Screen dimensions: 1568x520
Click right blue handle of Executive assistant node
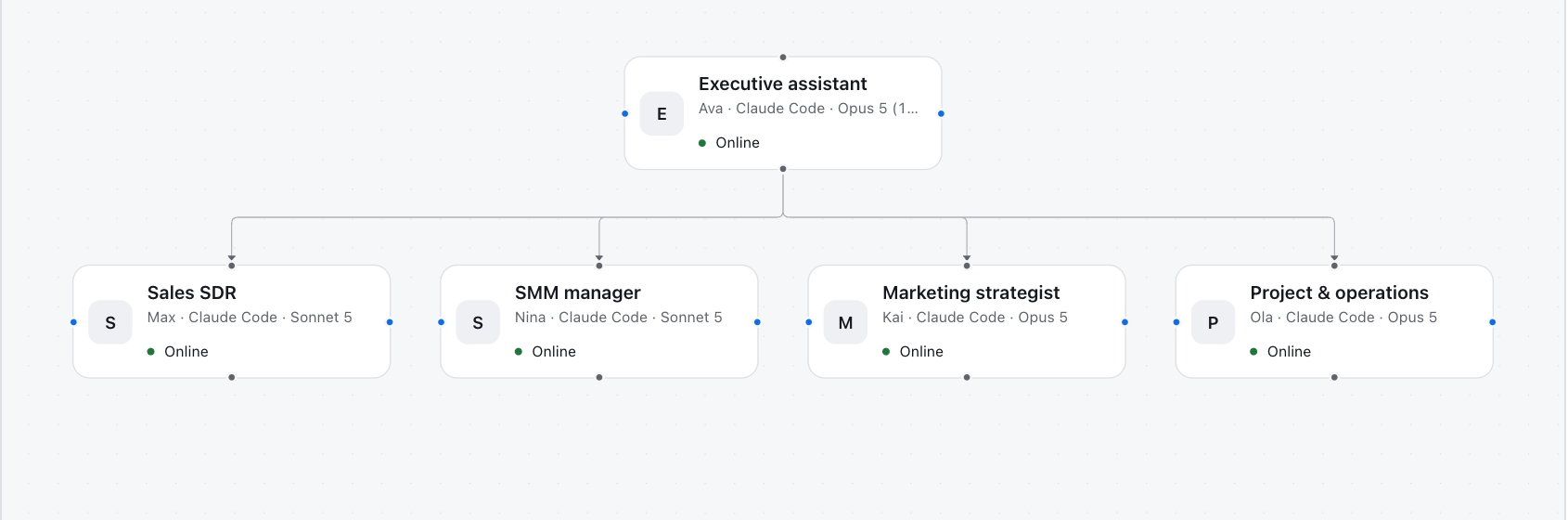click(941, 113)
